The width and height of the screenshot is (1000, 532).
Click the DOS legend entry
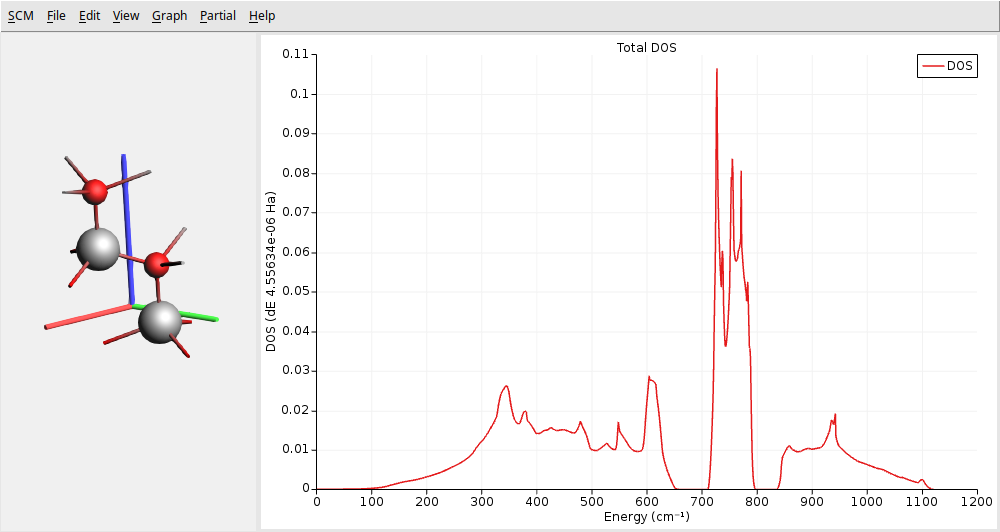pos(959,66)
